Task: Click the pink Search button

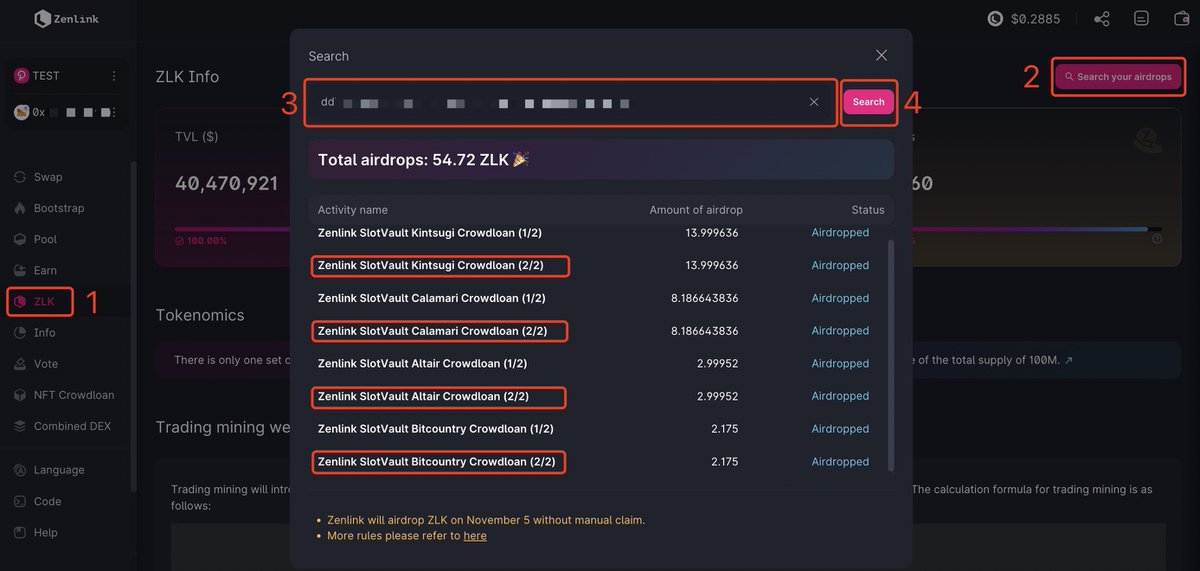Action: point(868,102)
